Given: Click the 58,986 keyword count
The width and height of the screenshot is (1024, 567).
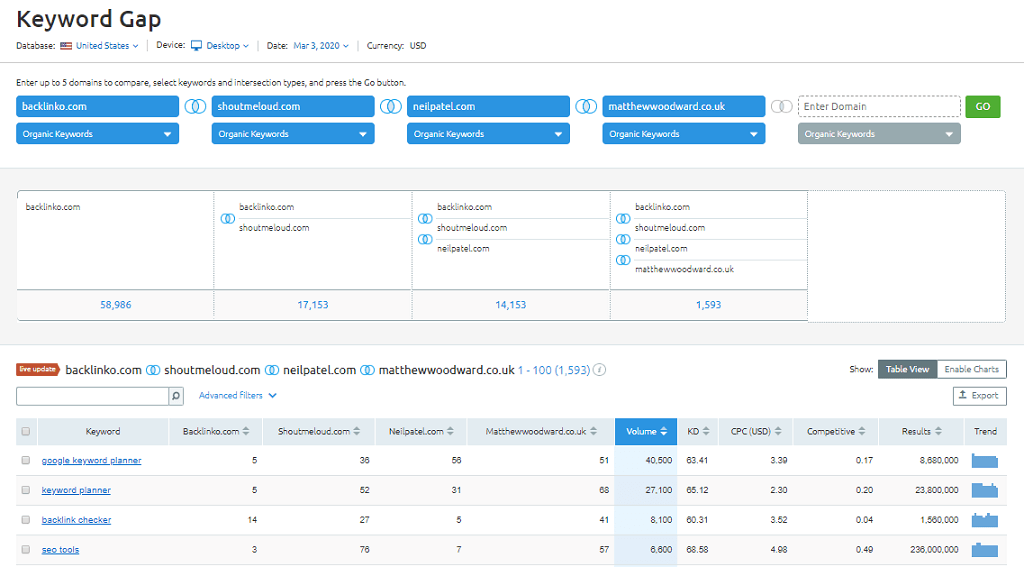Looking at the screenshot, I should [x=116, y=304].
